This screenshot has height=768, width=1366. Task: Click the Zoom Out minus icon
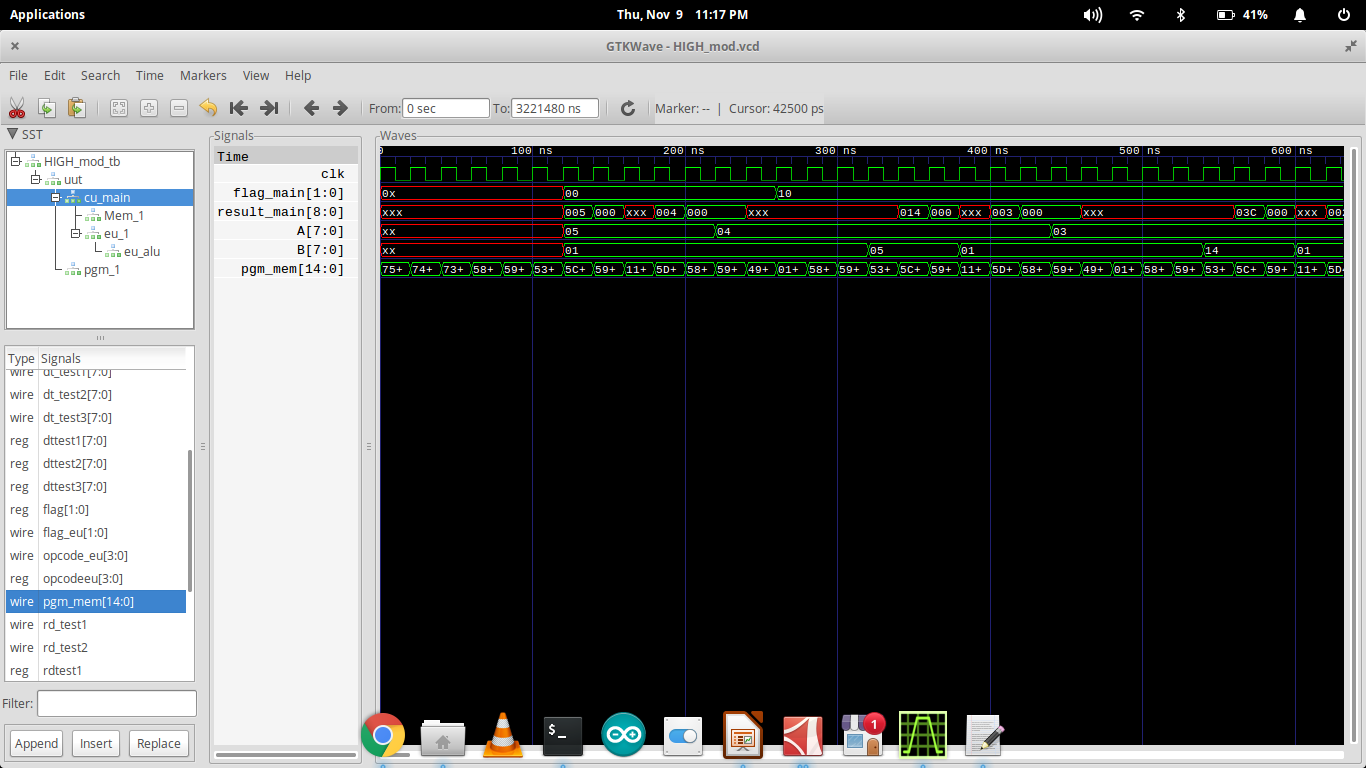click(179, 108)
